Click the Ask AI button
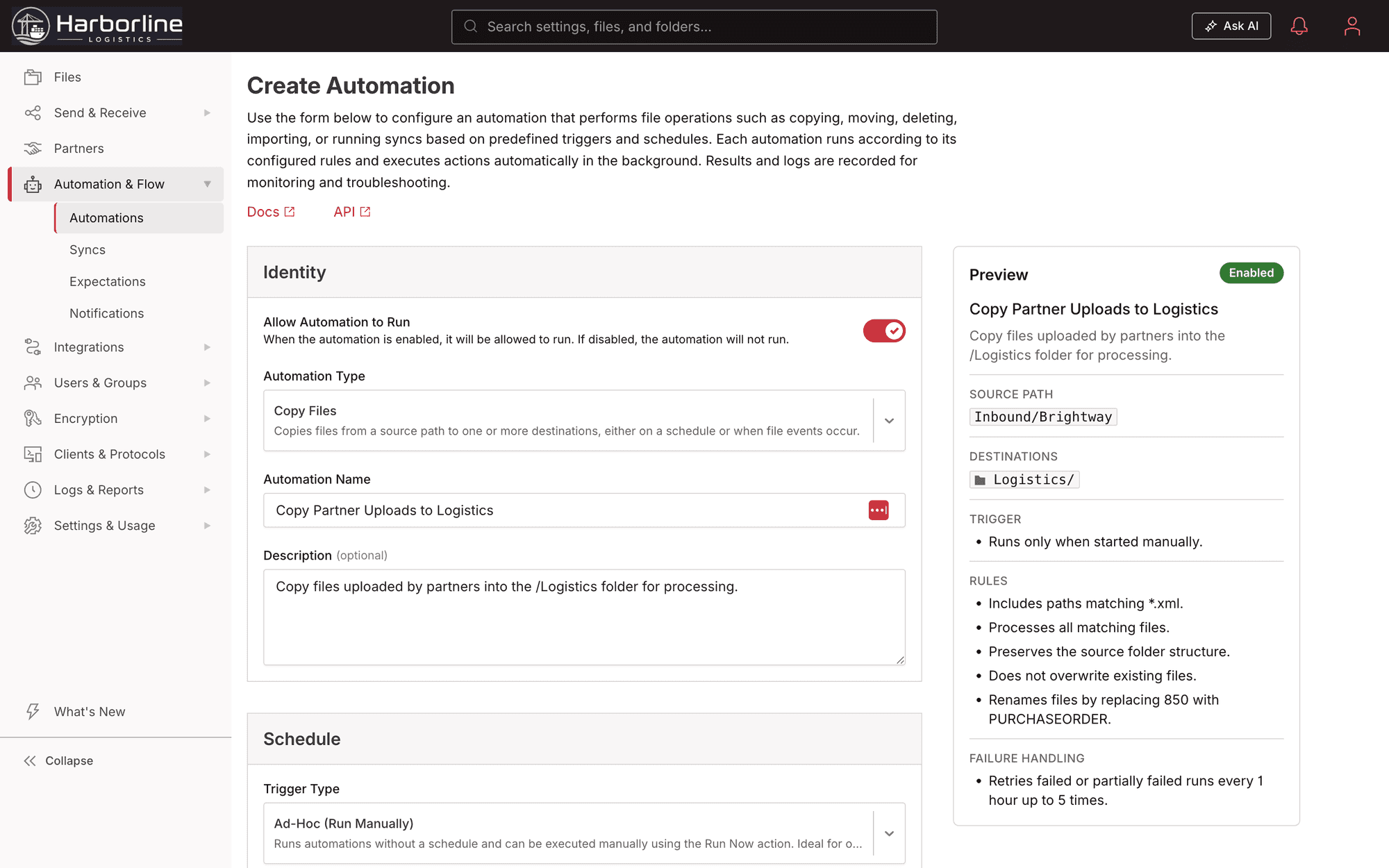 coord(1231,26)
